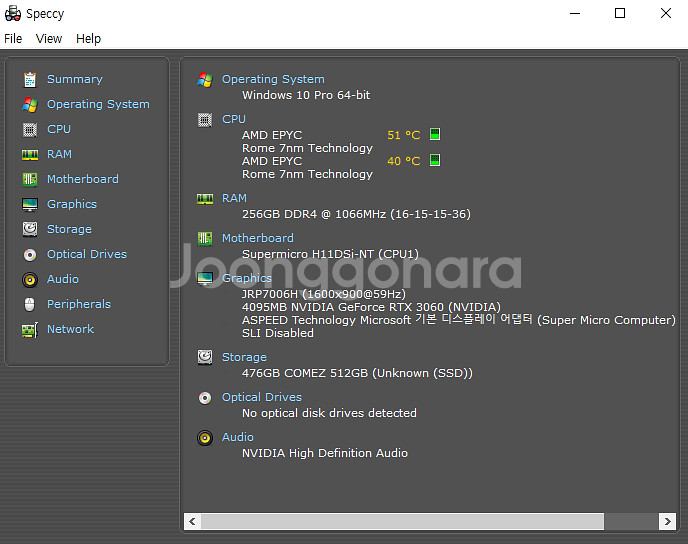Follow the RAM heading link in summary
Screen dimensions: 688x544
tap(234, 198)
